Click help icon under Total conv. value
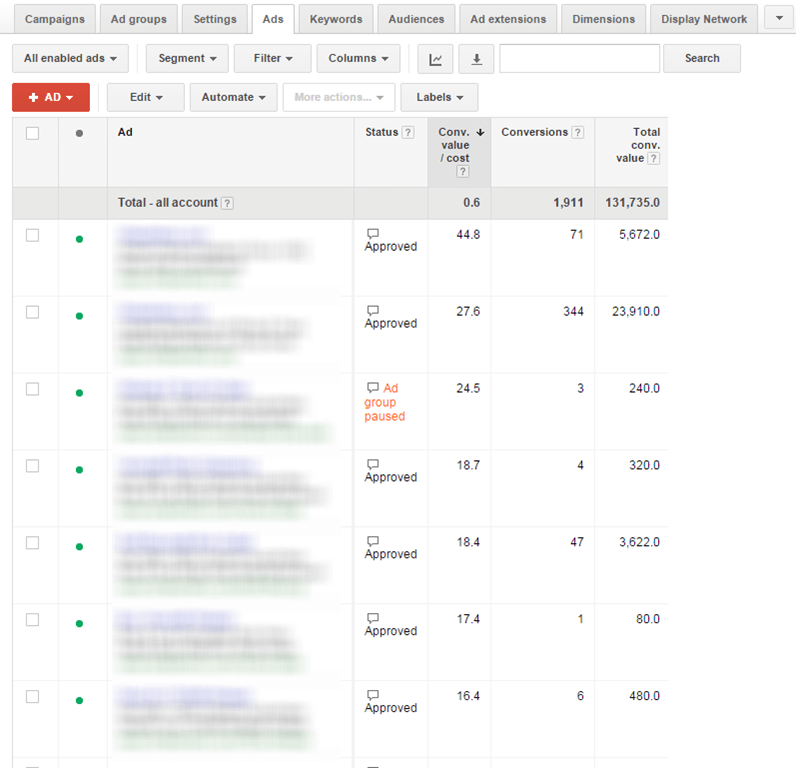 pyautogui.click(x=653, y=159)
